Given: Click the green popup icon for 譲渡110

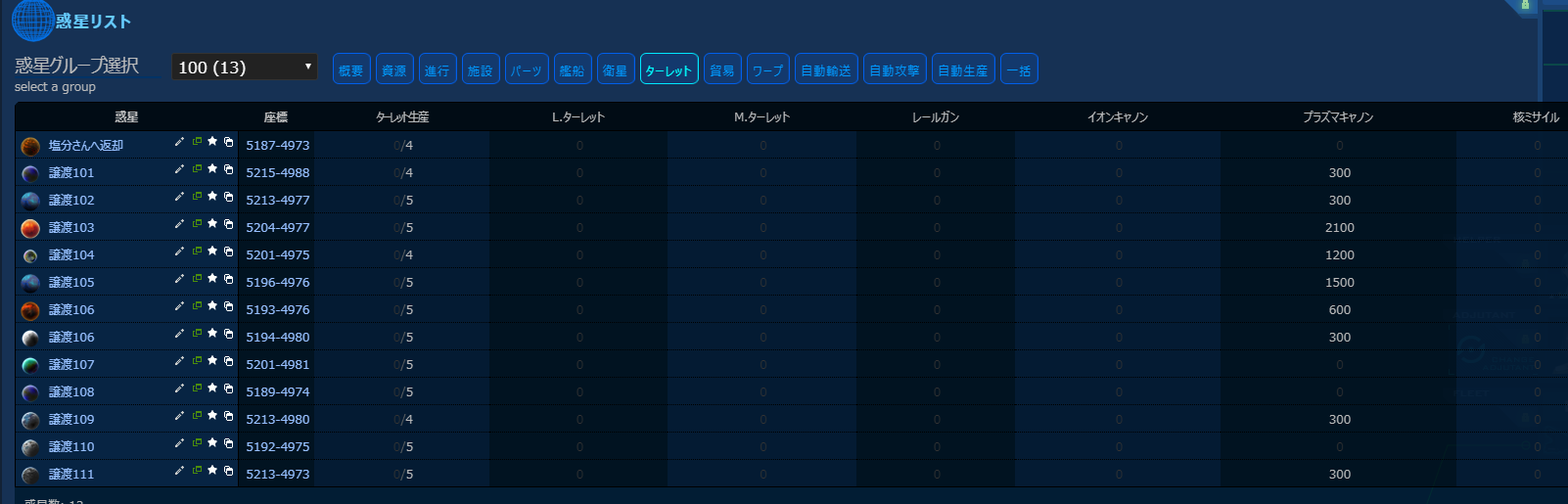Looking at the screenshot, I should pos(197,443).
